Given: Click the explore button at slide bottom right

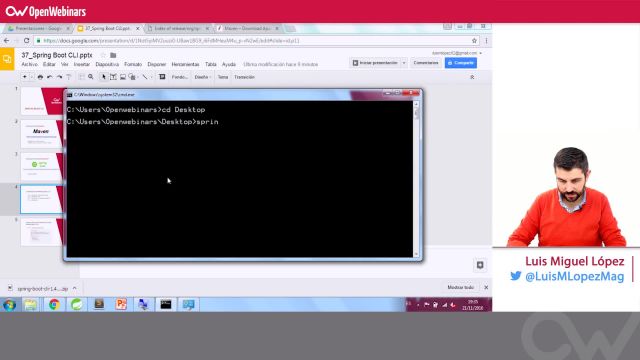Looking at the screenshot, I should click(480, 265).
